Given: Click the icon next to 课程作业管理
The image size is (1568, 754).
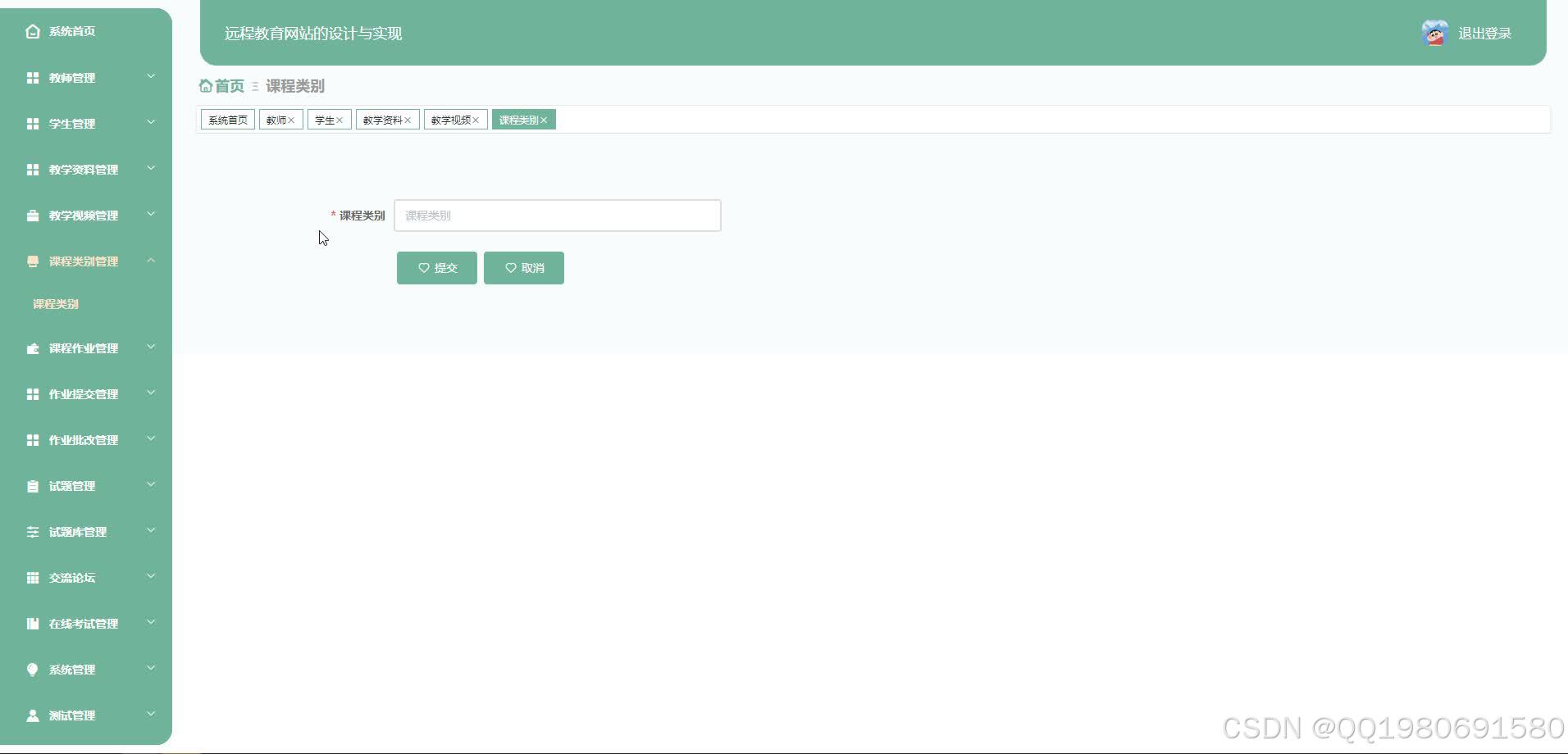Looking at the screenshot, I should pyautogui.click(x=33, y=348).
